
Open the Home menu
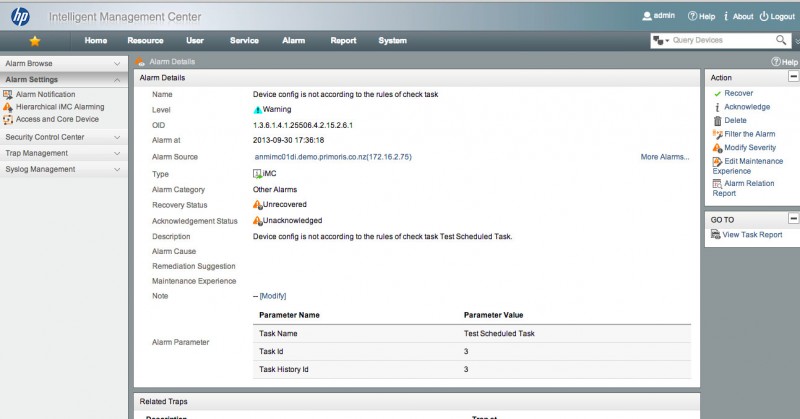click(96, 40)
